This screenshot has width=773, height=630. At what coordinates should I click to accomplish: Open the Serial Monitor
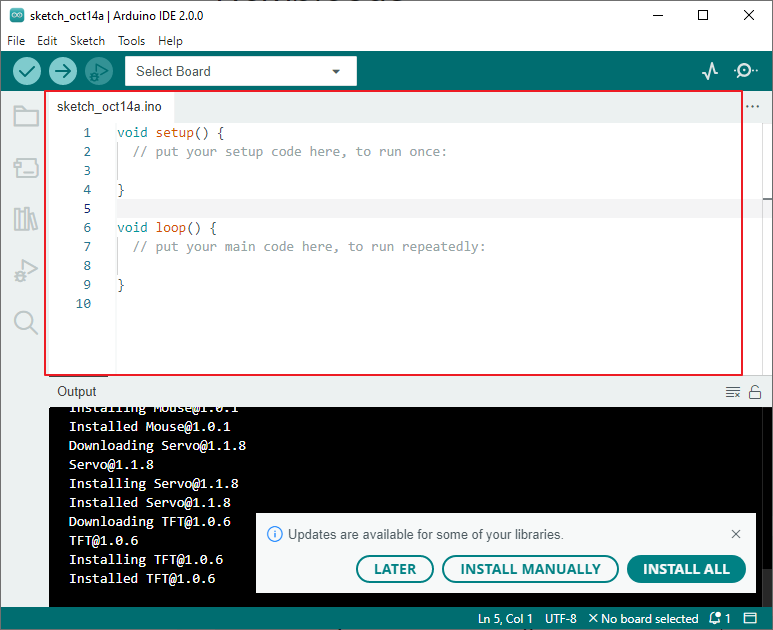pos(745,71)
